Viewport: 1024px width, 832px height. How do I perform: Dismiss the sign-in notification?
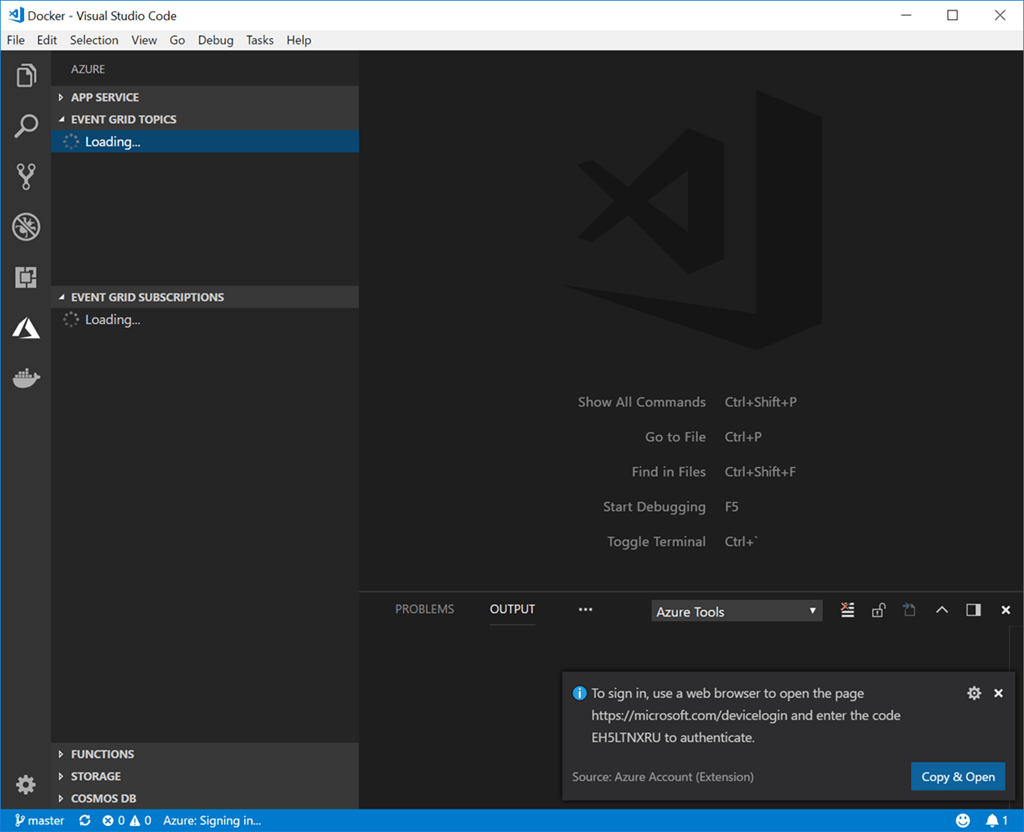[998, 693]
